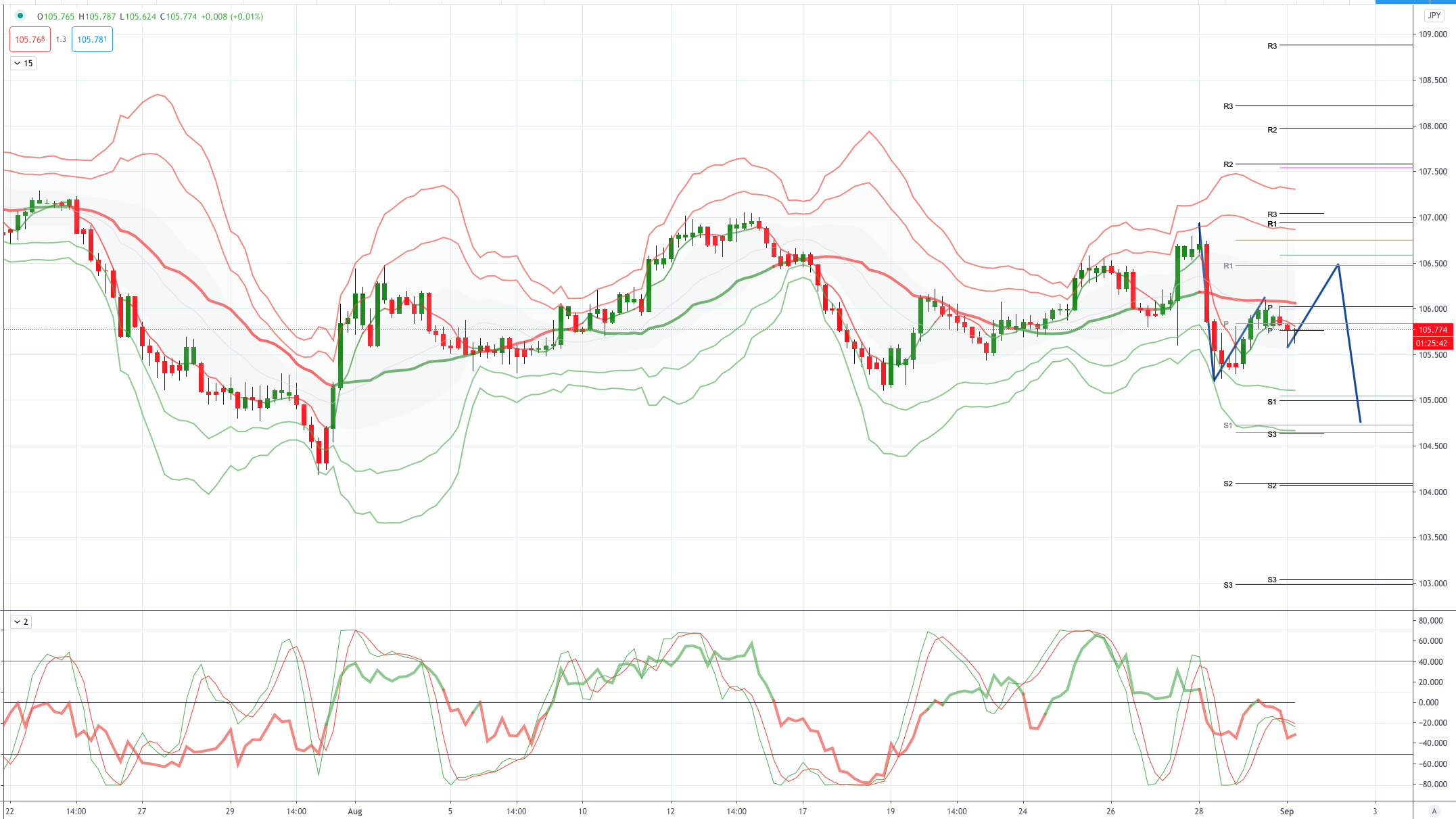1456x819 pixels.
Task: Click the 104.500 price axis label
Action: (x=1433, y=446)
